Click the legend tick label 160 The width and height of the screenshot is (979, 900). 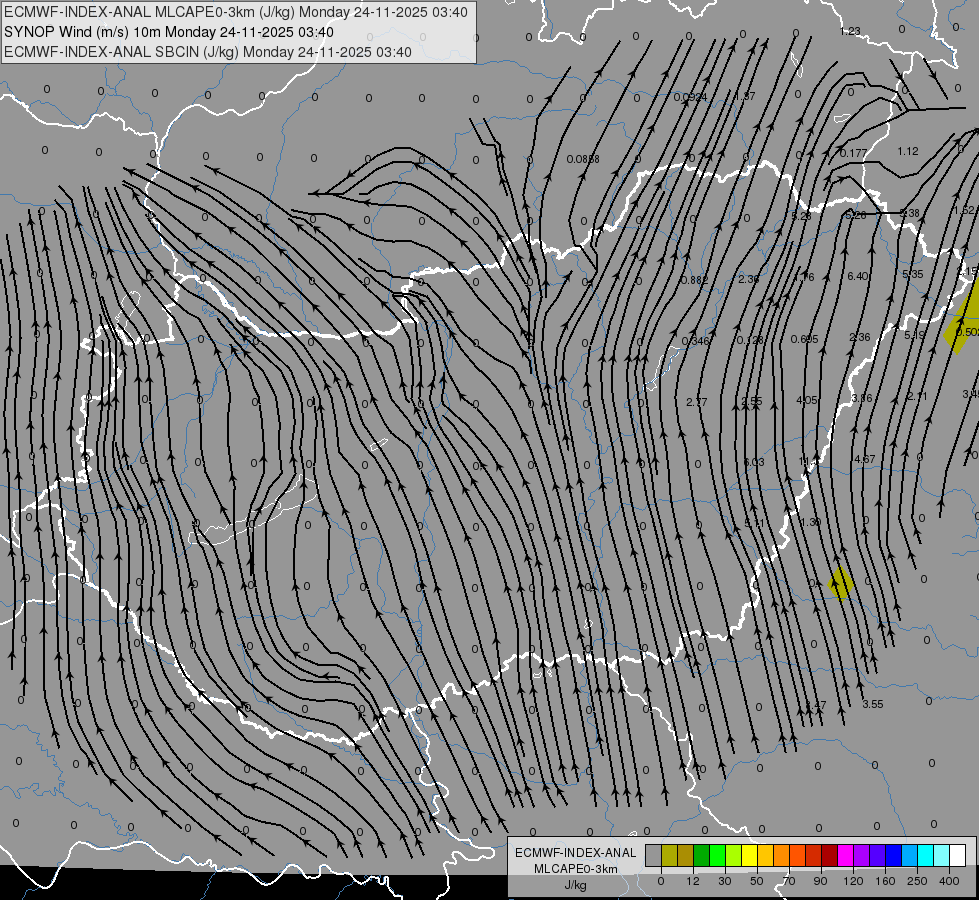tap(885, 881)
